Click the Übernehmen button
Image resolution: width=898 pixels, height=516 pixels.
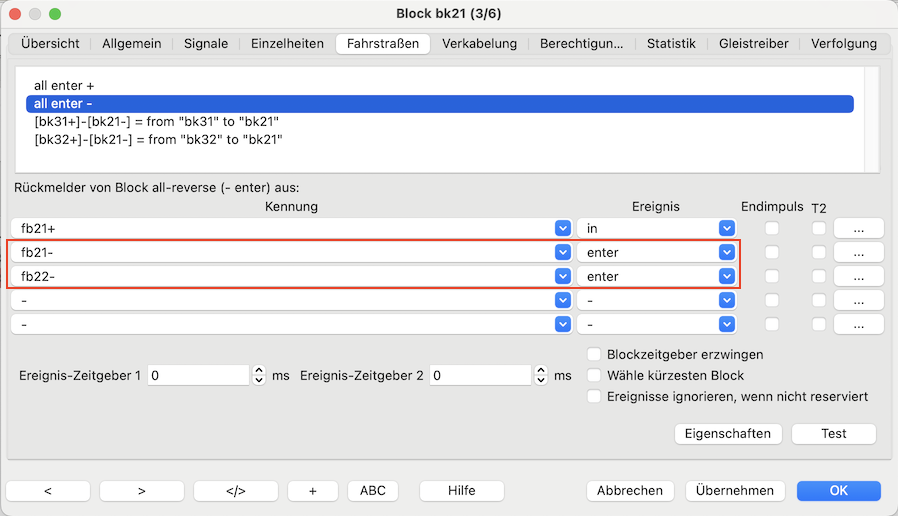735,490
